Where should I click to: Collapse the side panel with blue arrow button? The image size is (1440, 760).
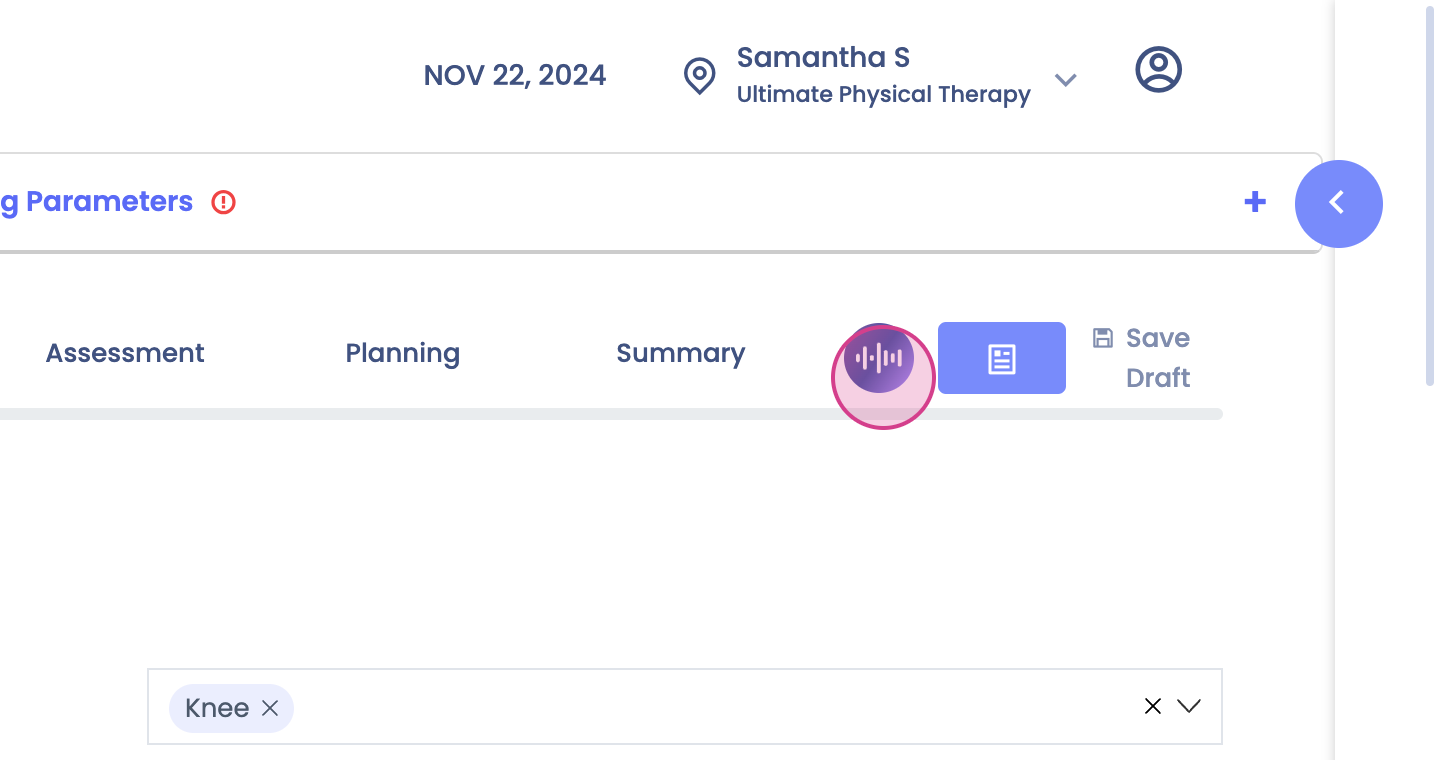point(1339,204)
